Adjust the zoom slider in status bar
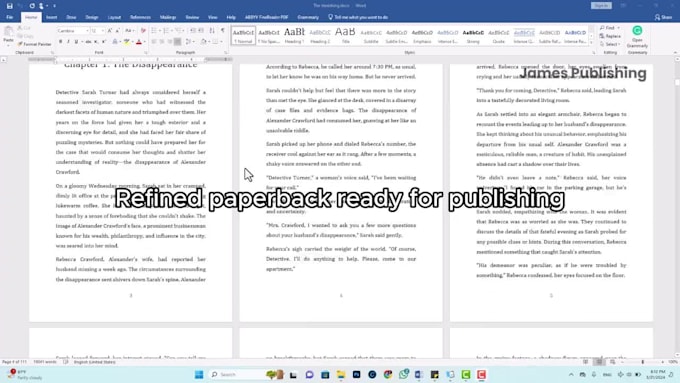 (643, 362)
